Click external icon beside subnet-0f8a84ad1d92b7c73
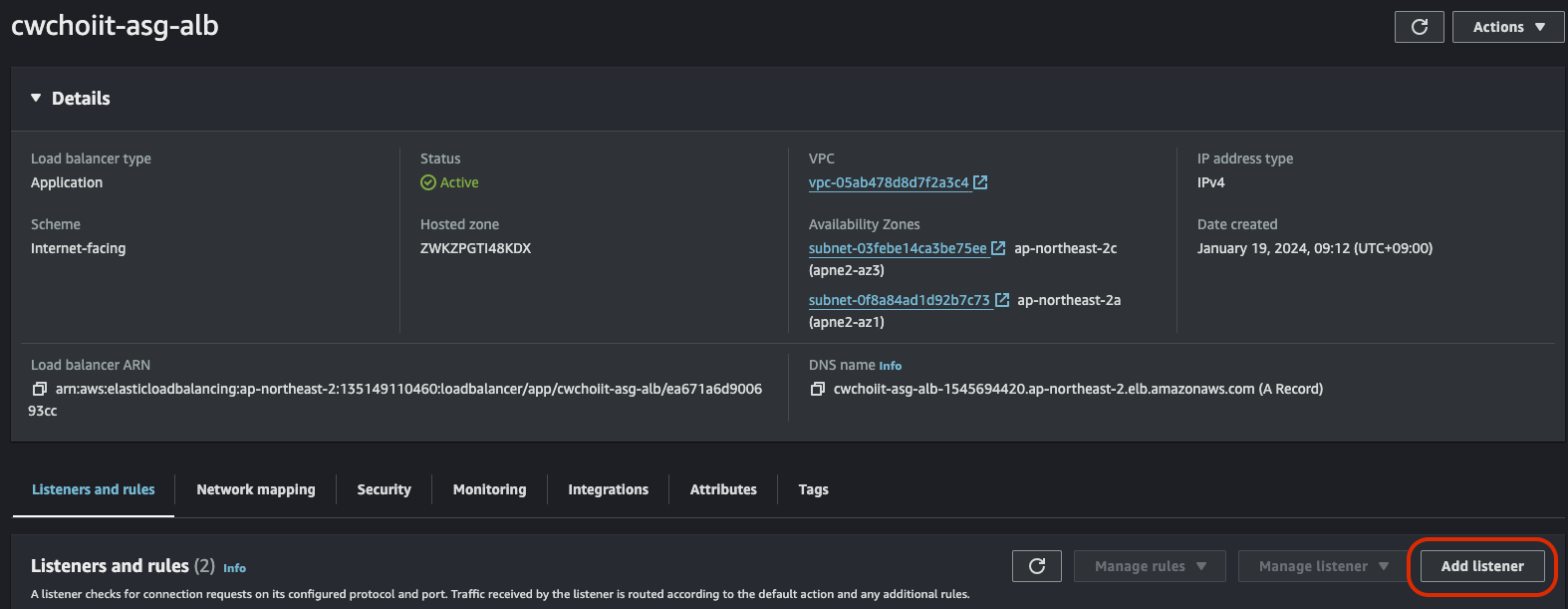The width and height of the screenshot is (1568, 609). [1002, 300]
